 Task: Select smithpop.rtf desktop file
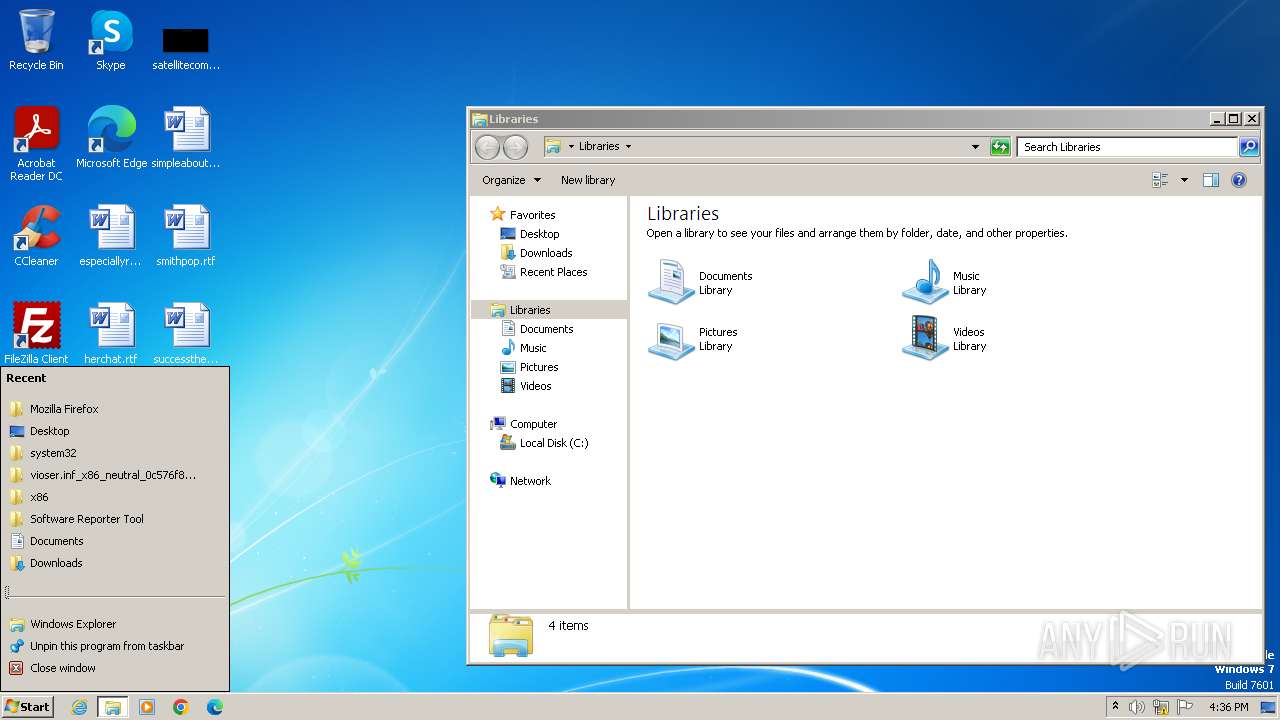(x=186, y=236)
